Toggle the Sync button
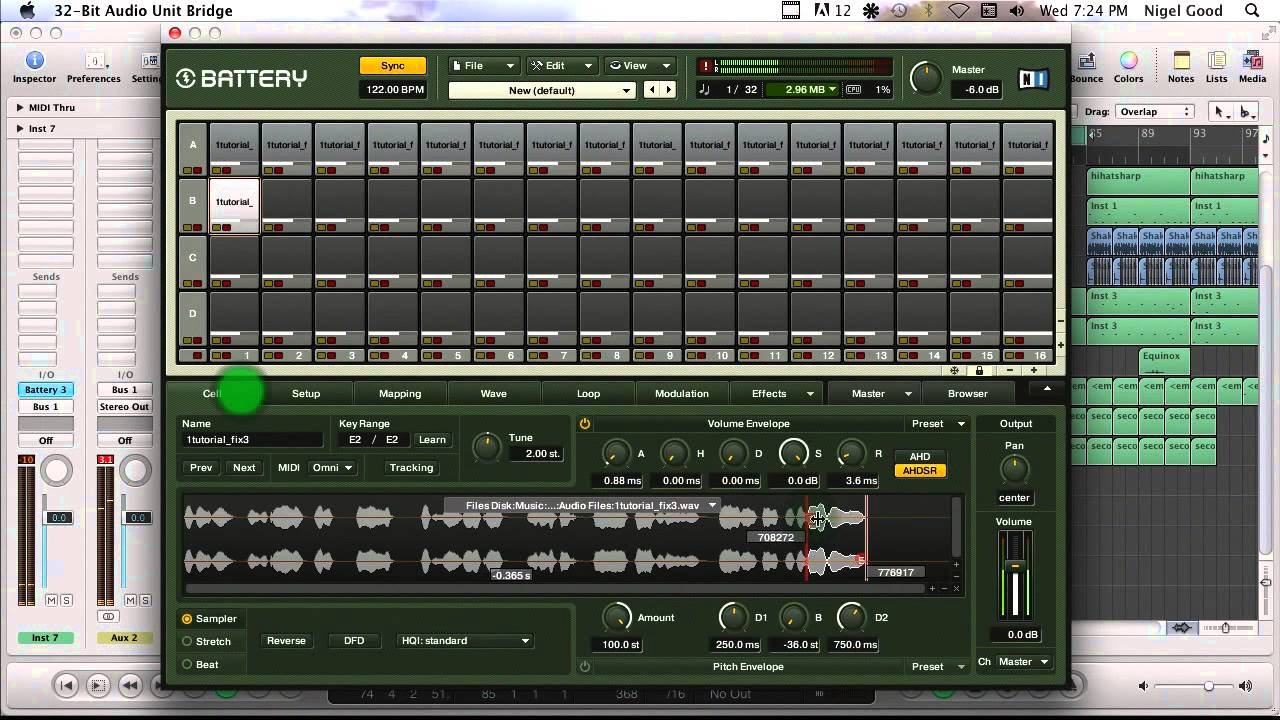 pos(393,66)
